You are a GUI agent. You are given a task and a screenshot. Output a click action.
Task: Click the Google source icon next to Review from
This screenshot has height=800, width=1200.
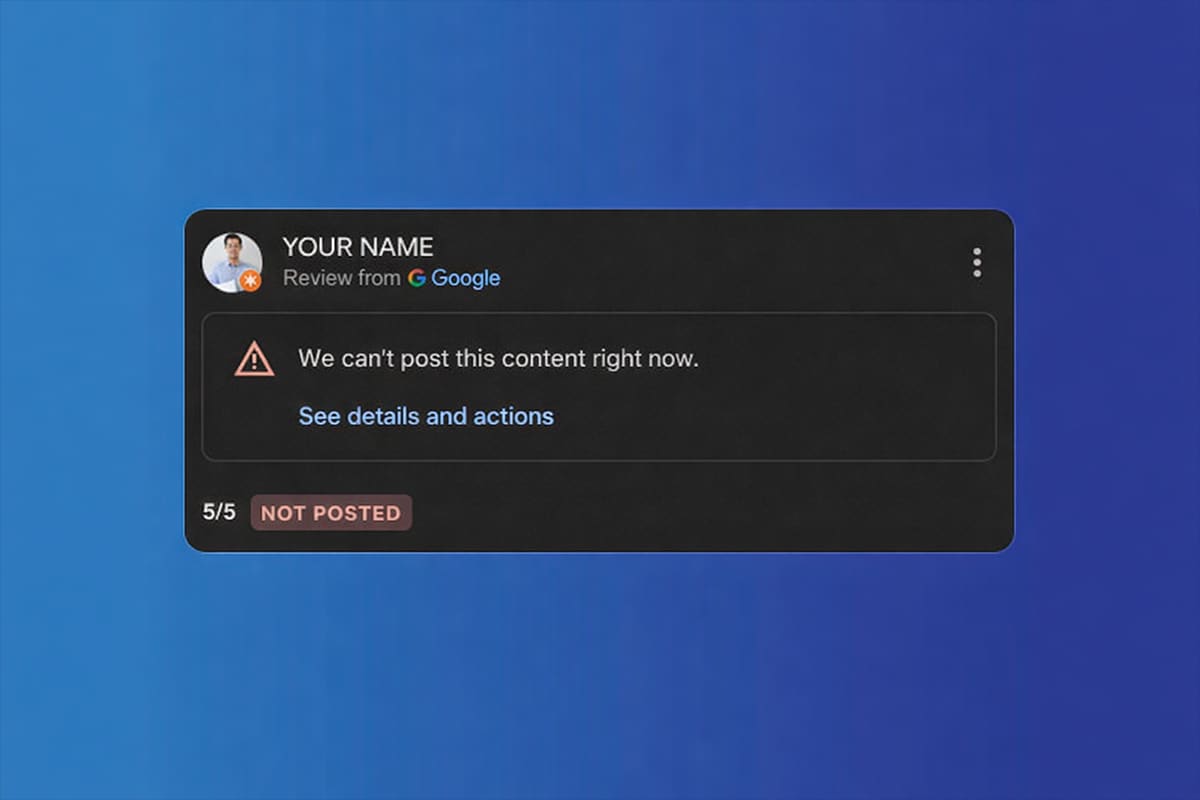pyautogui.click(x=419, y=278)
